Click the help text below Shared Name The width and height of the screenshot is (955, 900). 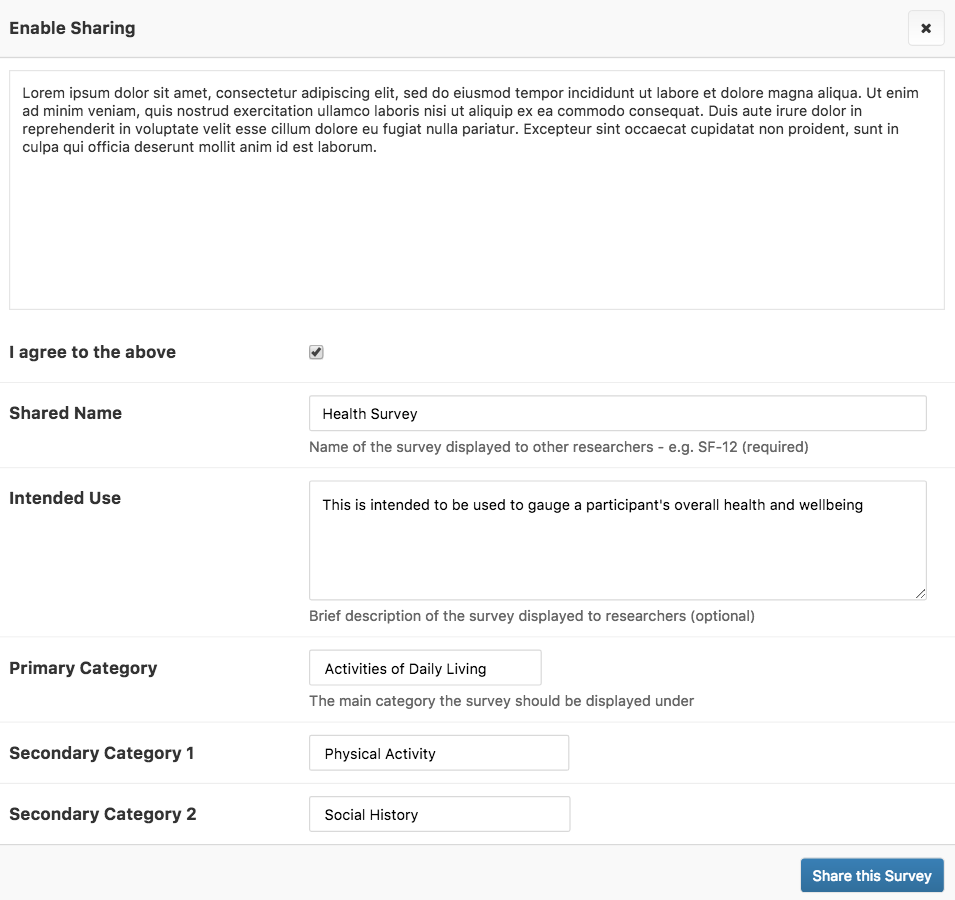point(558,447)
